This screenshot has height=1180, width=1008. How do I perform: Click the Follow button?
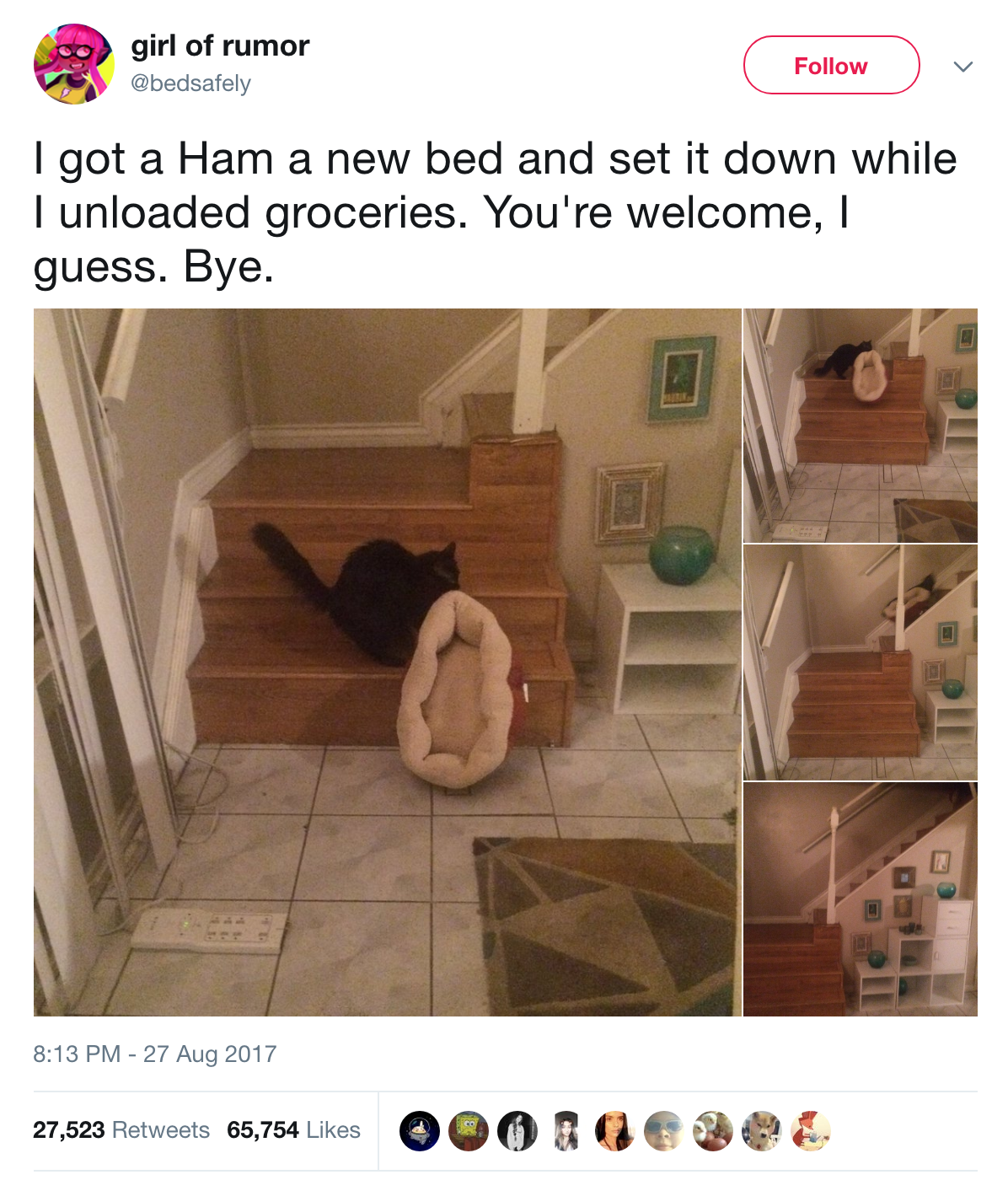click(x=831, y=65)
